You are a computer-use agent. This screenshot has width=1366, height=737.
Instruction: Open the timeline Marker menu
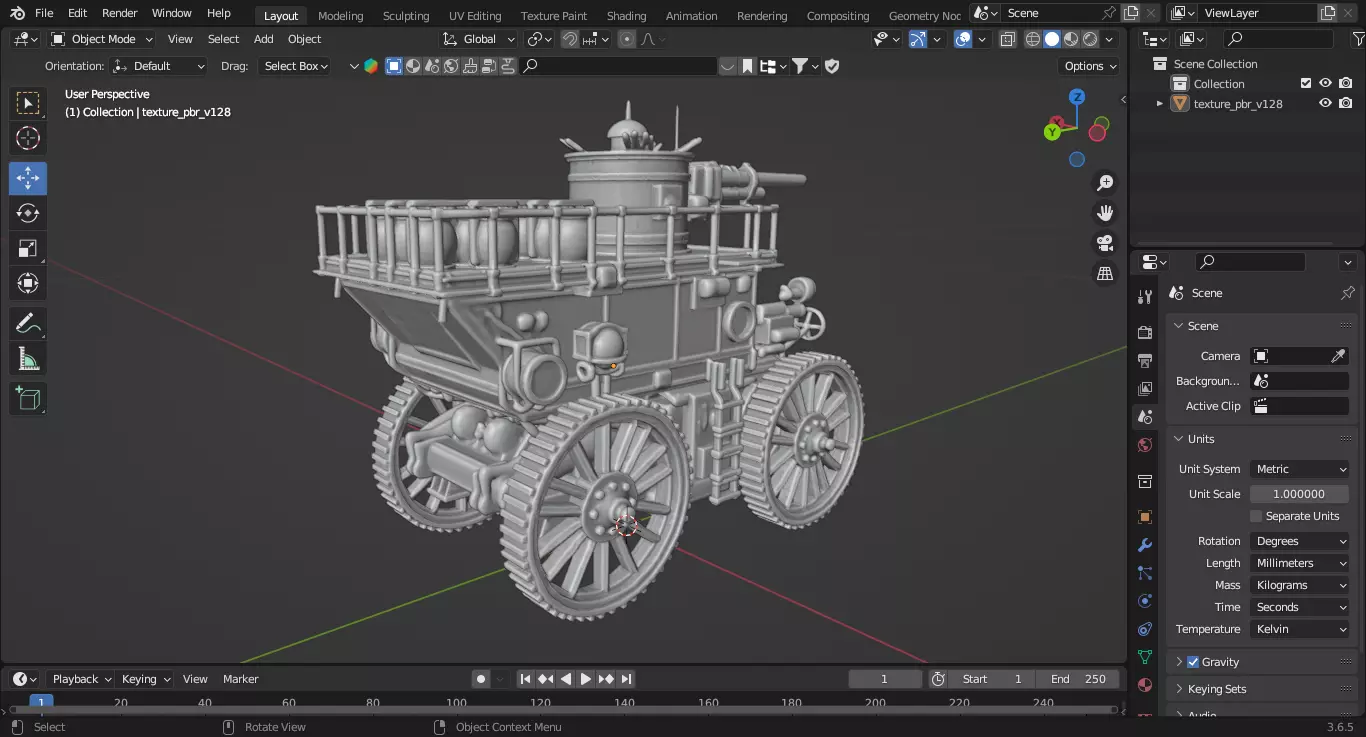241,679
